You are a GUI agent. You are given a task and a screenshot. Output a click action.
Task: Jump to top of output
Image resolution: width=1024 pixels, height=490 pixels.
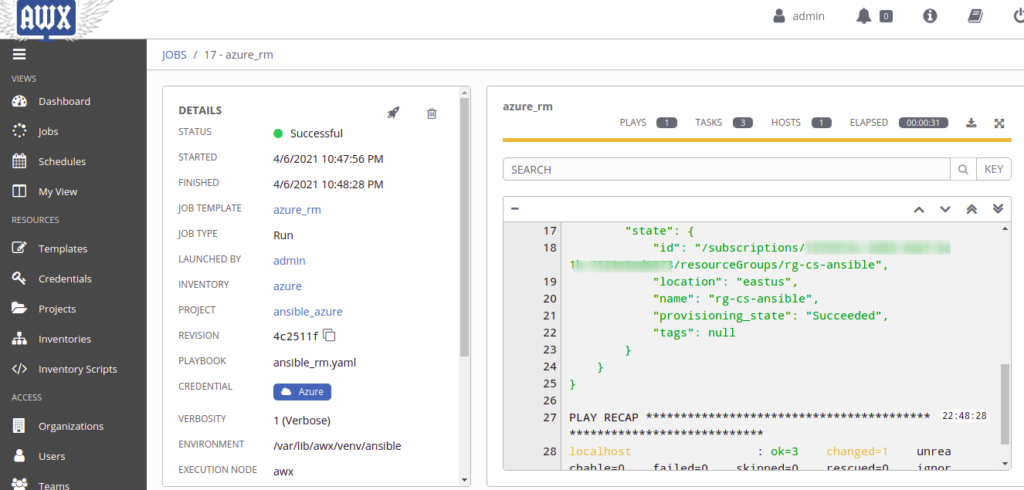click(x=971, y=209)
